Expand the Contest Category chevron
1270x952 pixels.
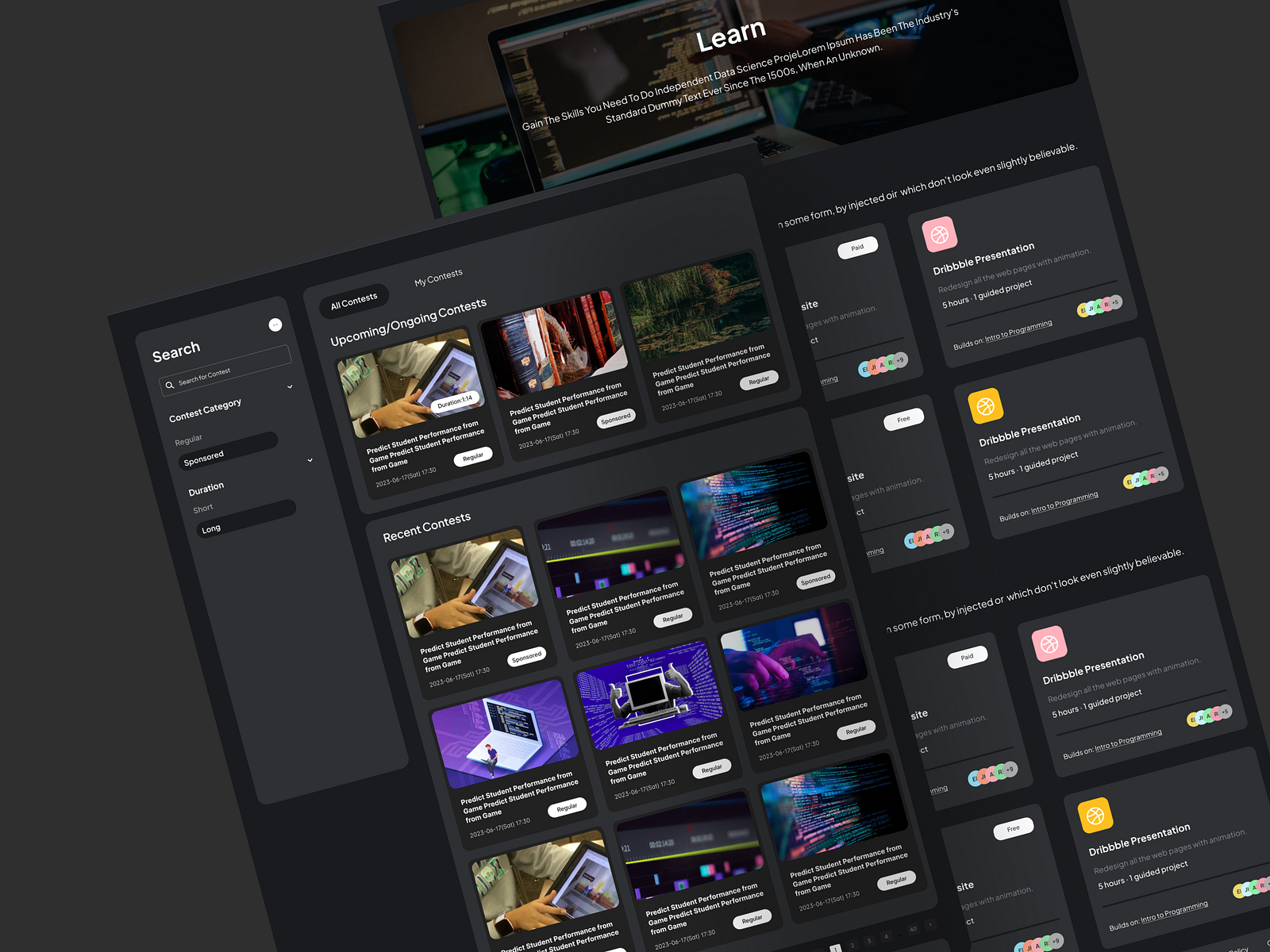[x=310, y=460]
